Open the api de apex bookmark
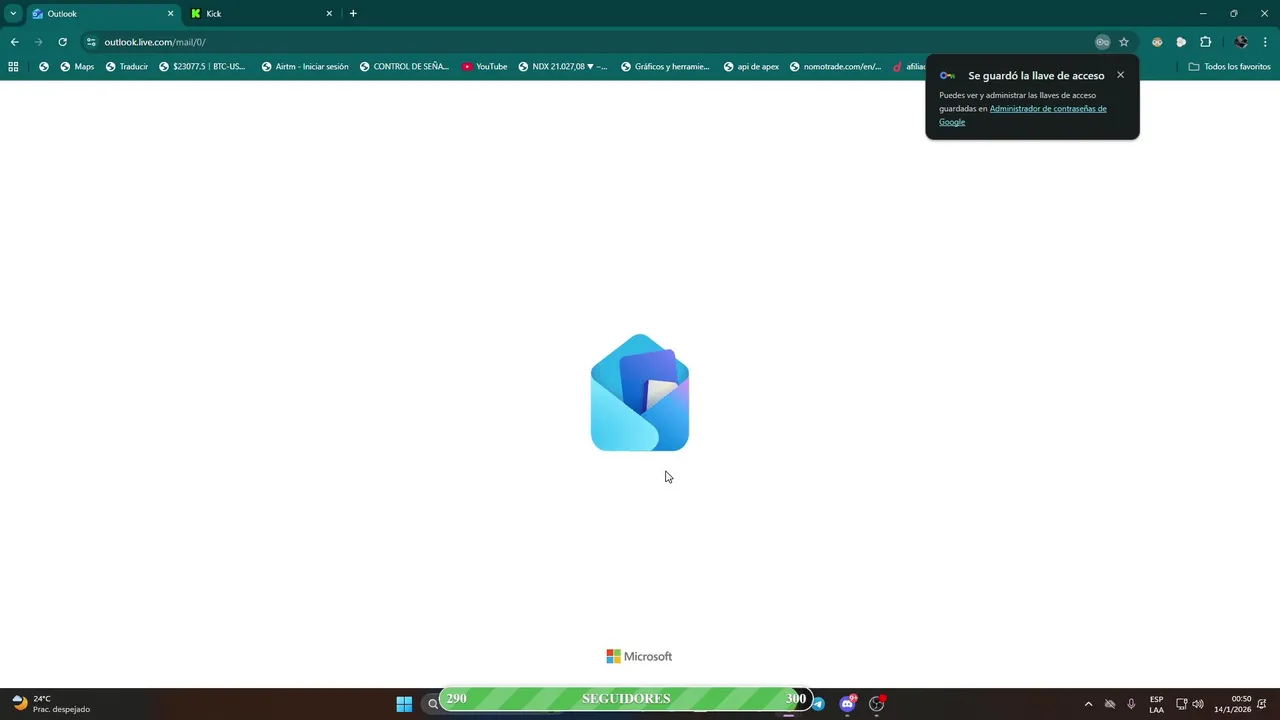This screenshot has height=720, width=1280. coord(751,67)
